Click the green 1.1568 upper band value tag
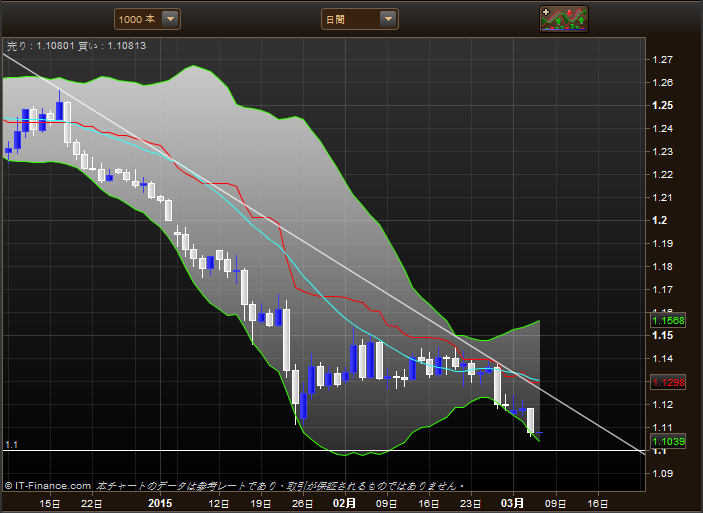This screenshot has width=703, height=513. click(x=668, y=320)
